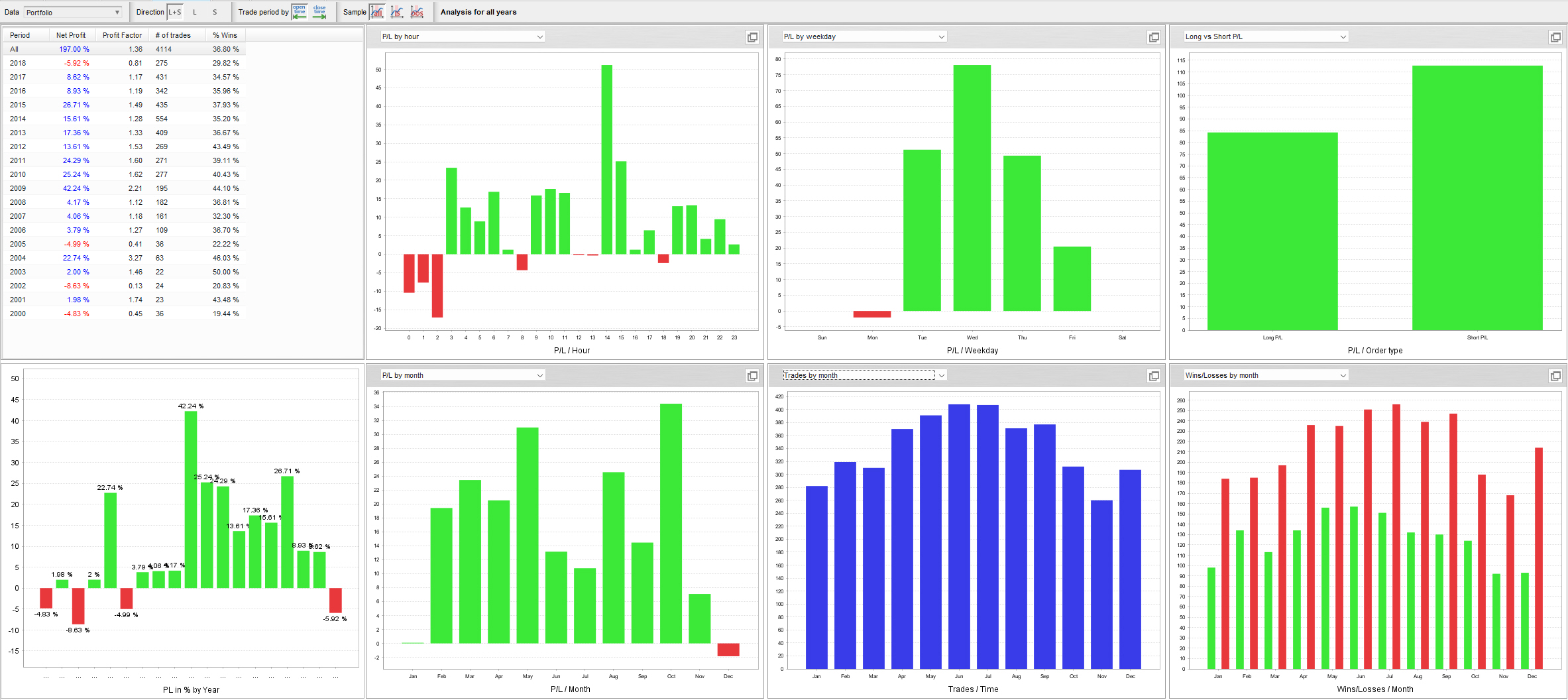This screenshot has height=700, width=1568.
Task: Click the Mon bar in P/L by weekday
Action: click(872, 314)
